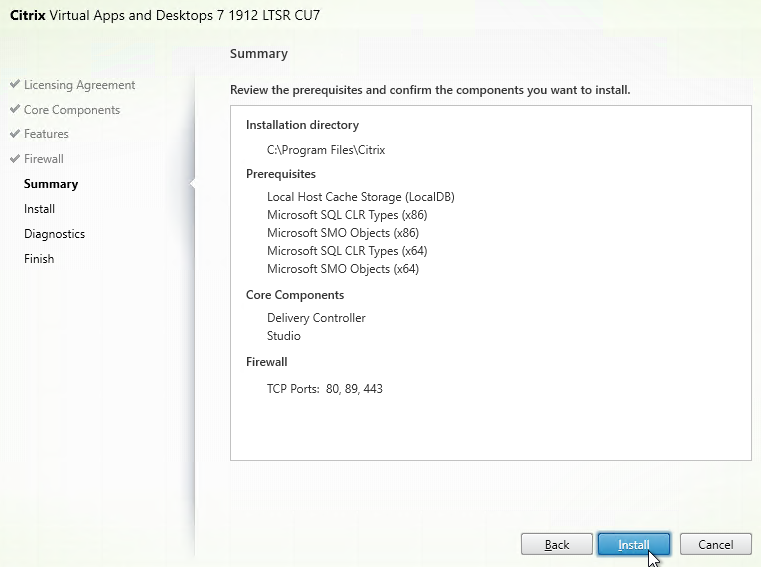761x567 pixels.
Task: Click the Features step checkmark icon
Action: [x=14, y=134]
